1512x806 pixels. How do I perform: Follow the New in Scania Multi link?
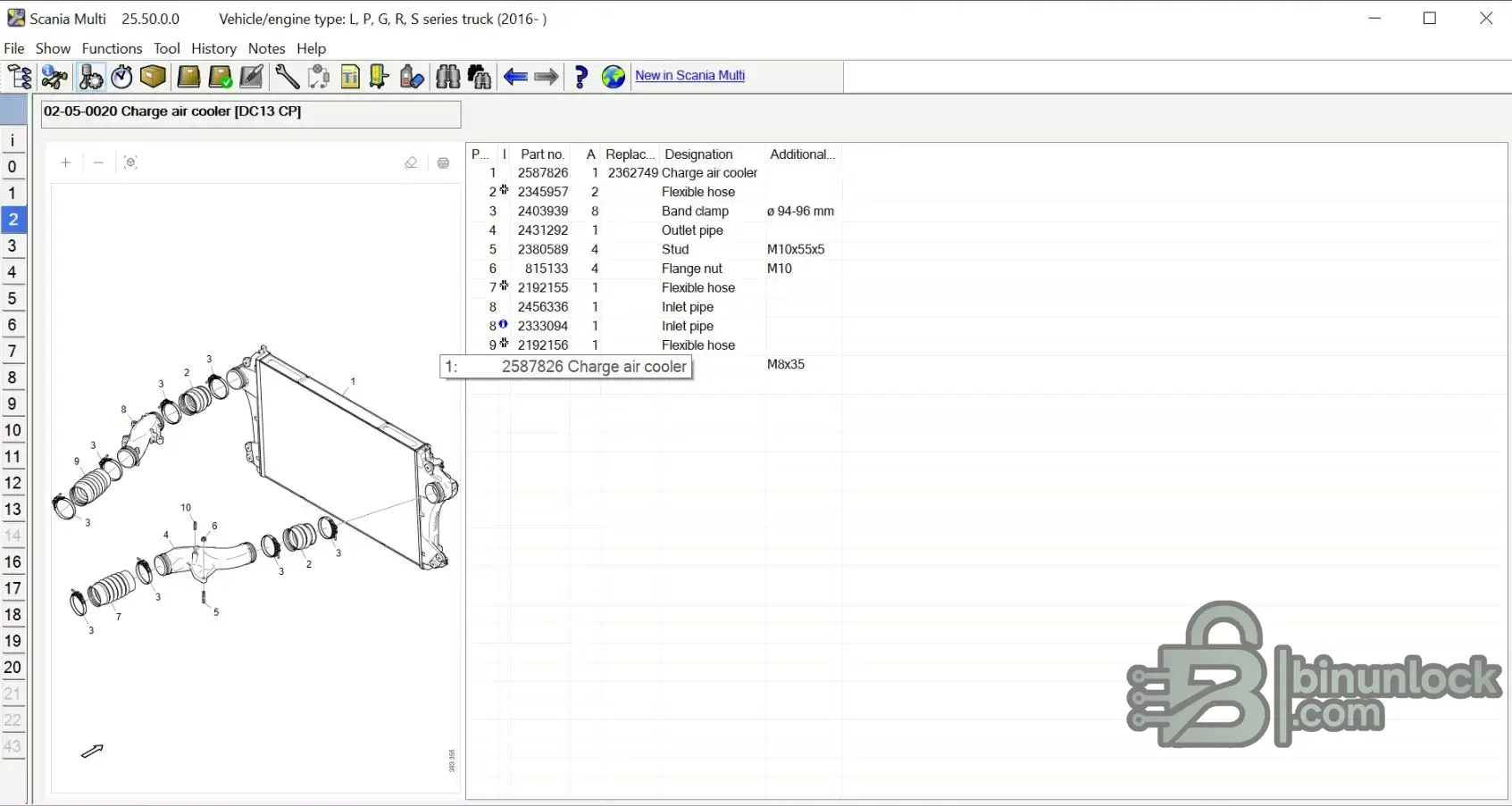click(x=690, y=76)
